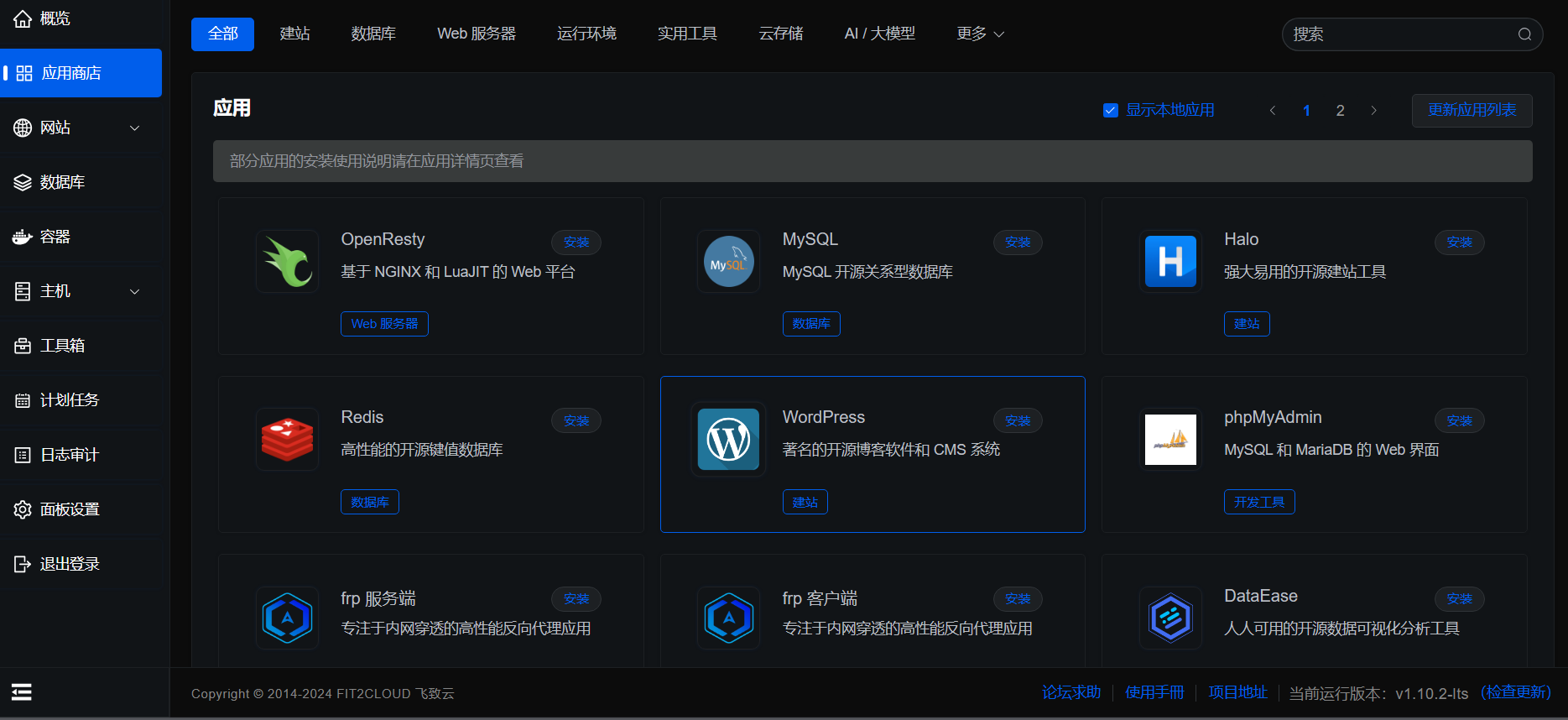
Task: Click the 更新应用列表 button
Action: point(1472,110)
